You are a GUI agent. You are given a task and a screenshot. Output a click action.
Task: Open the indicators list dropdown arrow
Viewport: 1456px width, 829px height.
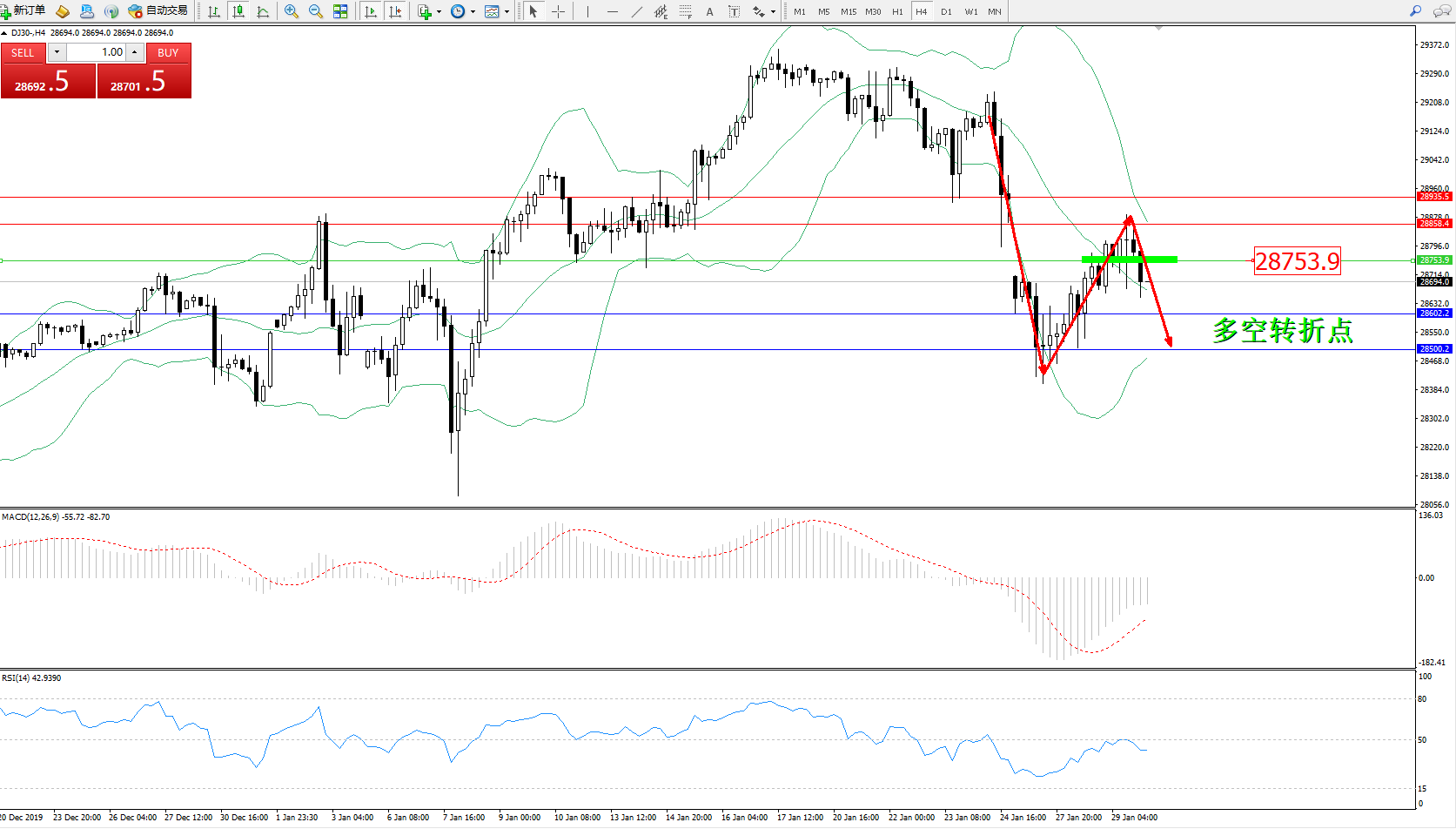tap(439, 11)
